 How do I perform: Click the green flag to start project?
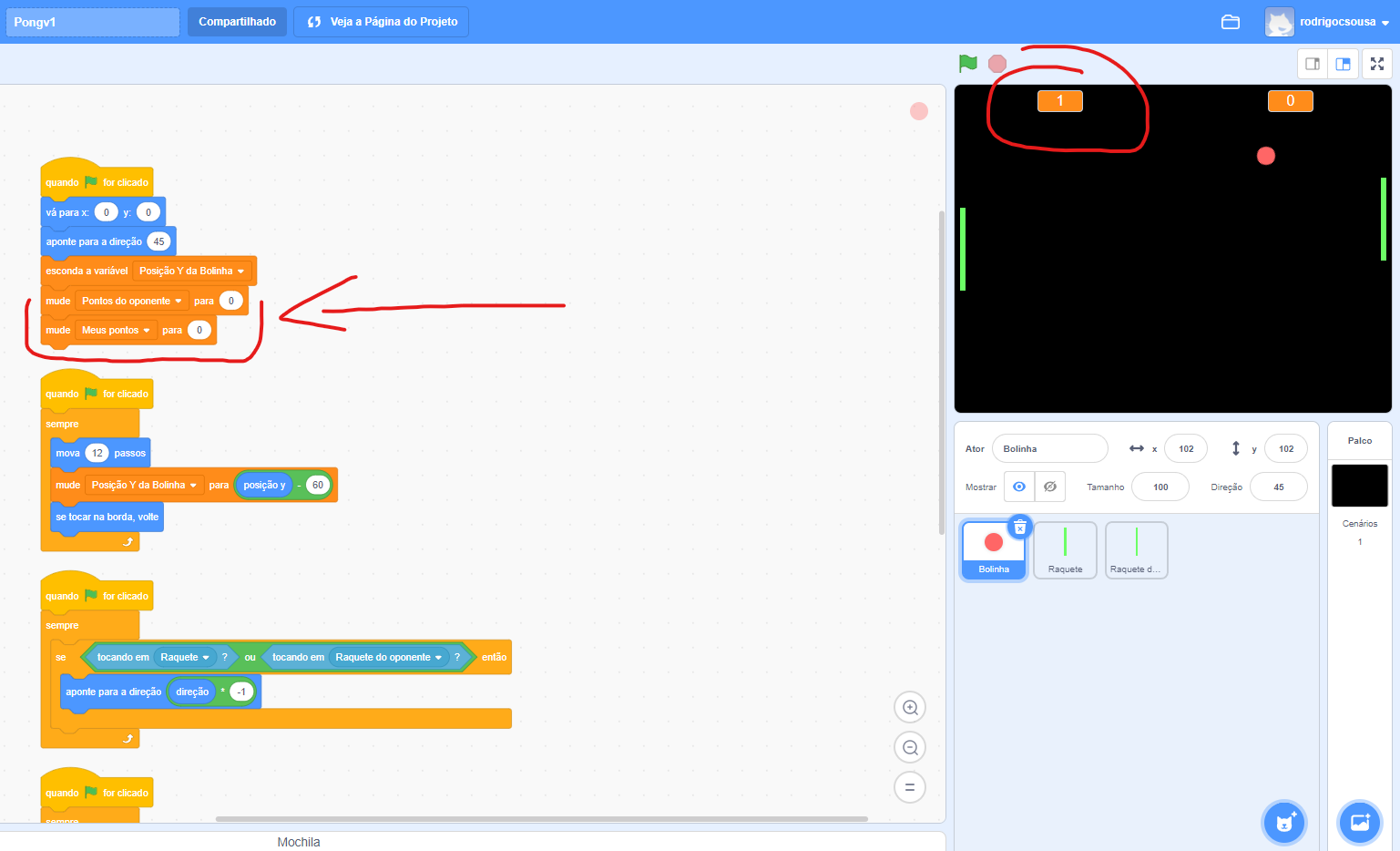tap(967, 64)
